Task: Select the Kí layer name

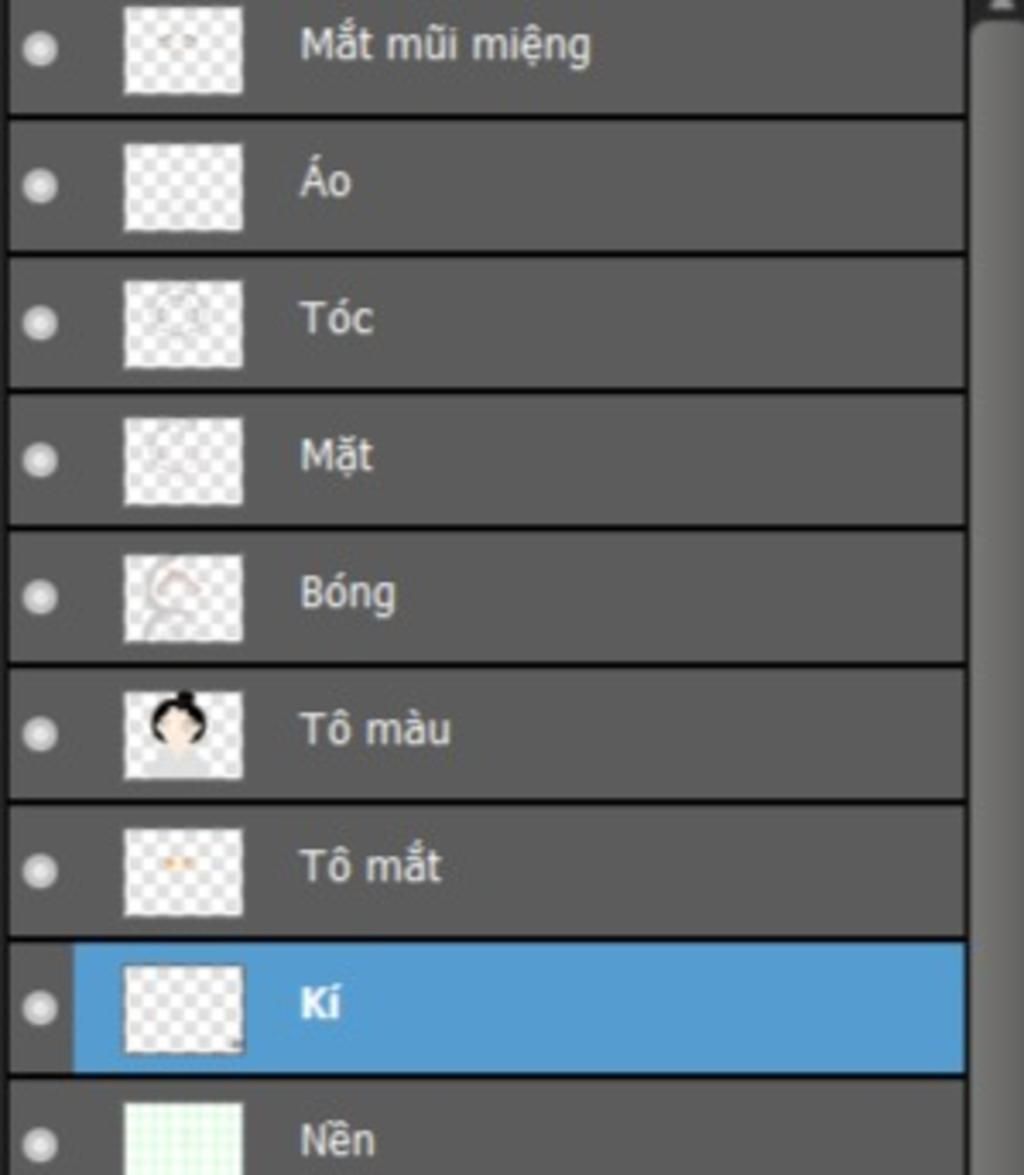Action: point(320,1004)
